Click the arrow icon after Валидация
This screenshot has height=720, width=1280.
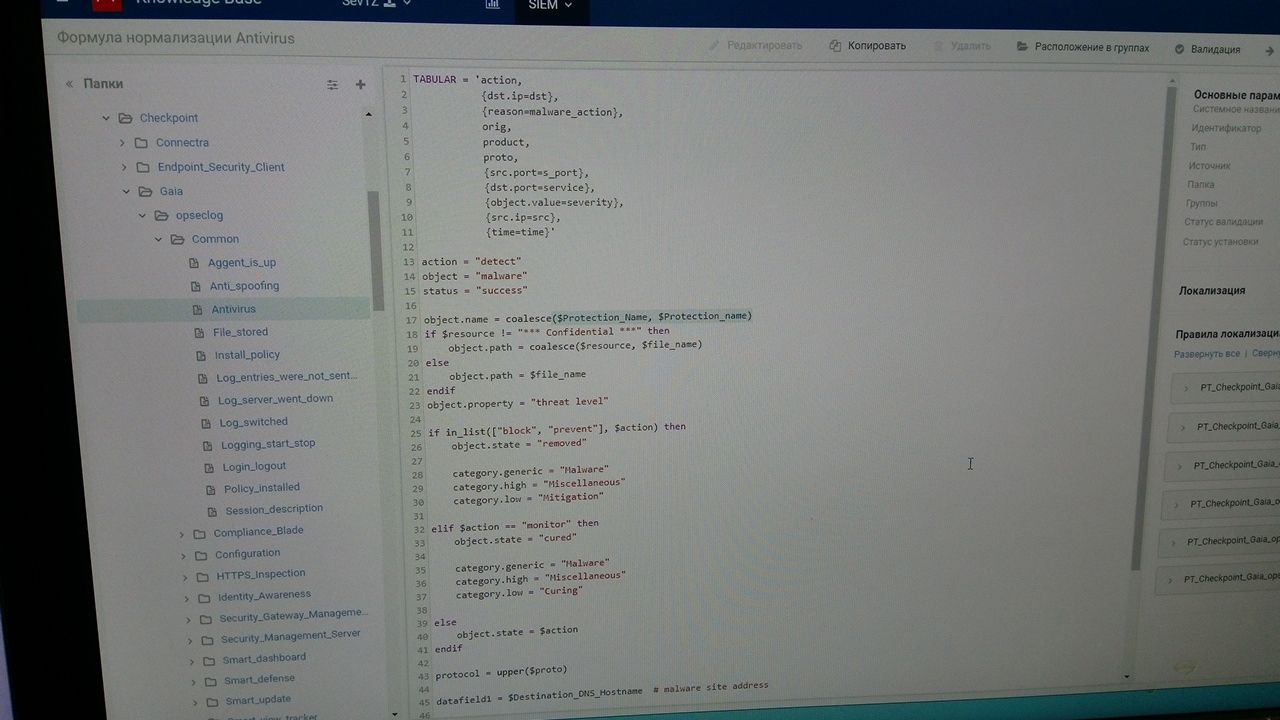coord(1270,51)
